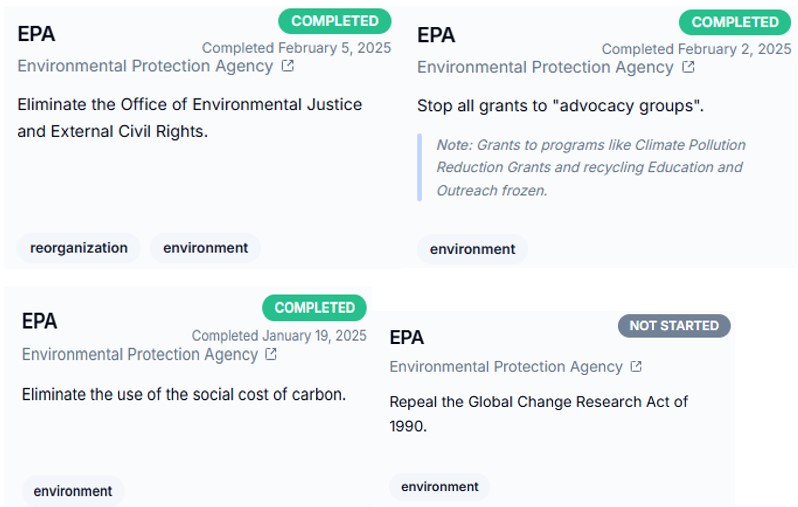The width and height of the screenshot is (798, 507).
Task: Select environment tag on advocacy groups card
Action: click(473, 249)
